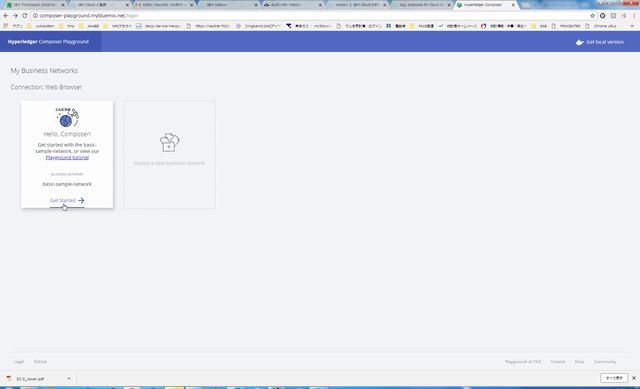Image resolution: width=640 pixels, height=389 pixels.
Task: Open the GitHub footer link
Action: tap(40, 362)
